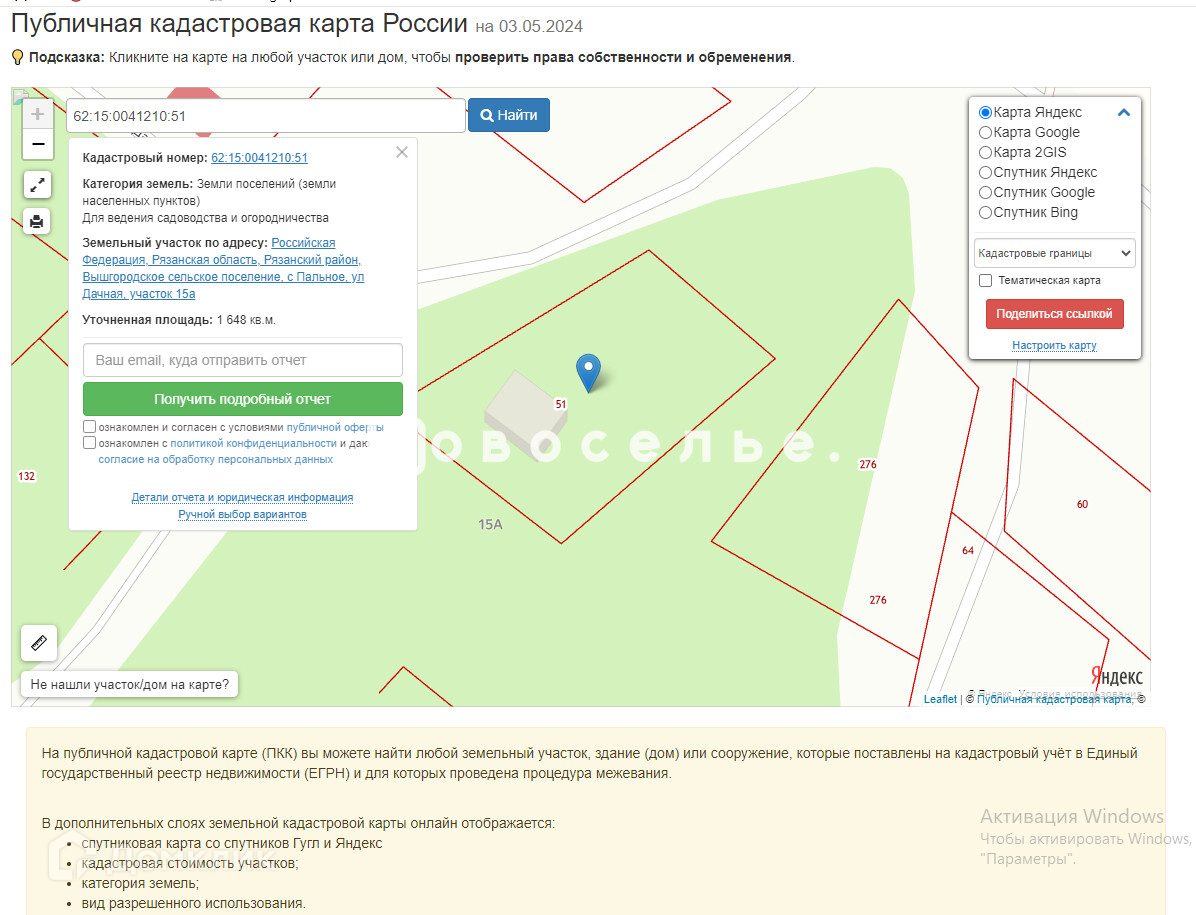Open the land plot address link

[x=223, y=268]
